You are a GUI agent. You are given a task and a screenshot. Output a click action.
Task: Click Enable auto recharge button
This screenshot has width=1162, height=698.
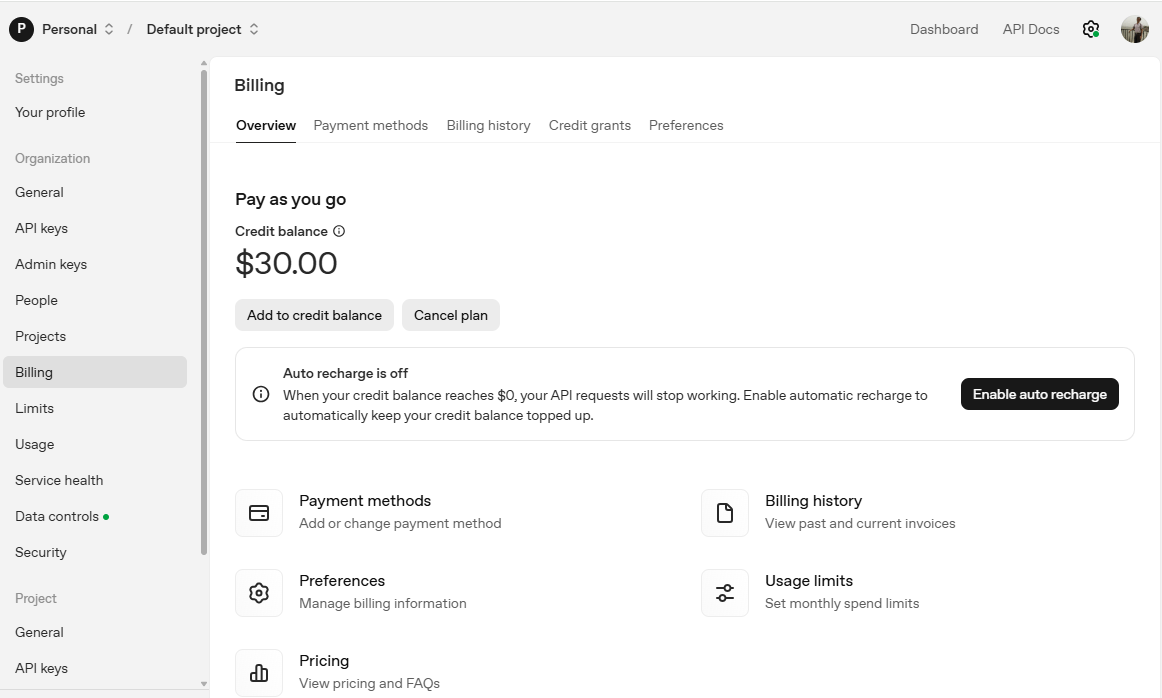tap(1039, 394)
